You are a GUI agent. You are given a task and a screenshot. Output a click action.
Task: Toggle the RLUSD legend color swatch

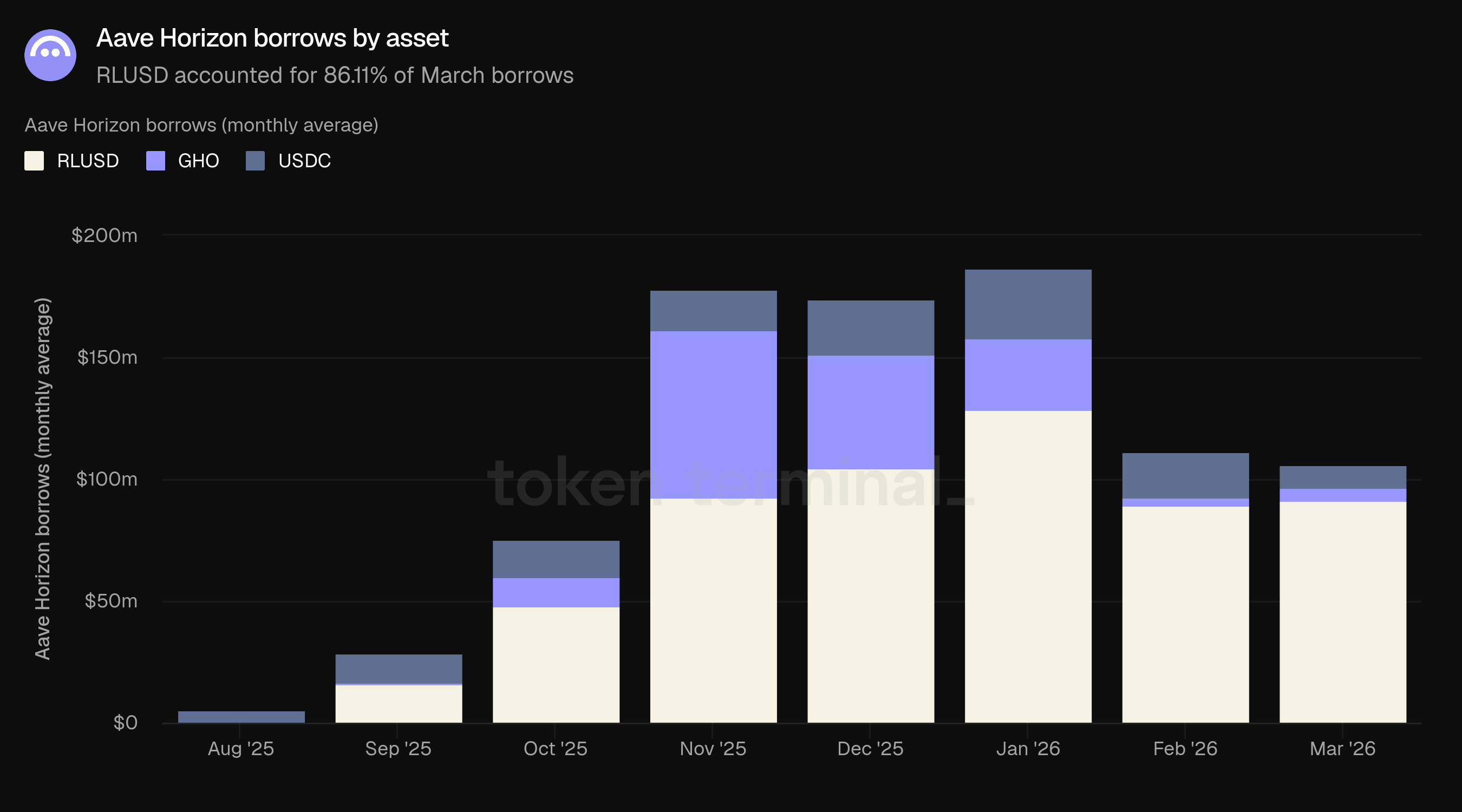coord(34,161)
